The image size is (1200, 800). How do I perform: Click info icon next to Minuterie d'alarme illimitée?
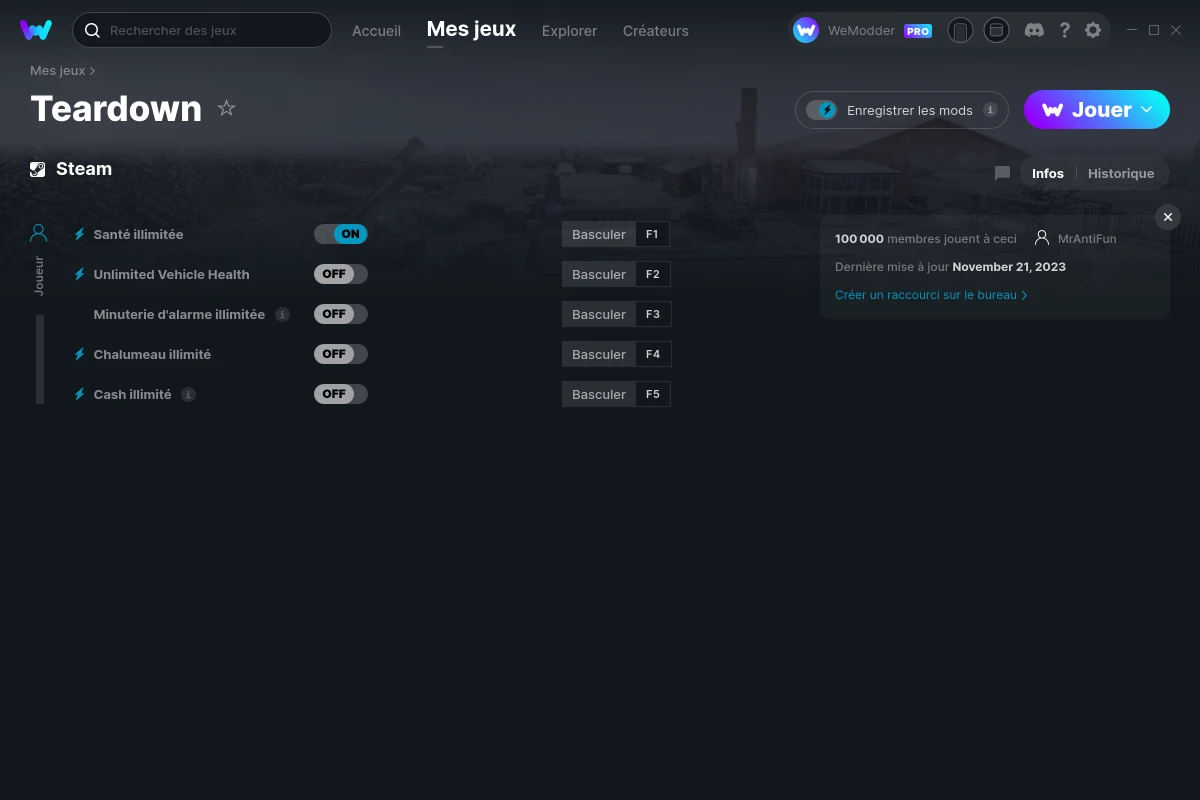click(x=282, y=314)
